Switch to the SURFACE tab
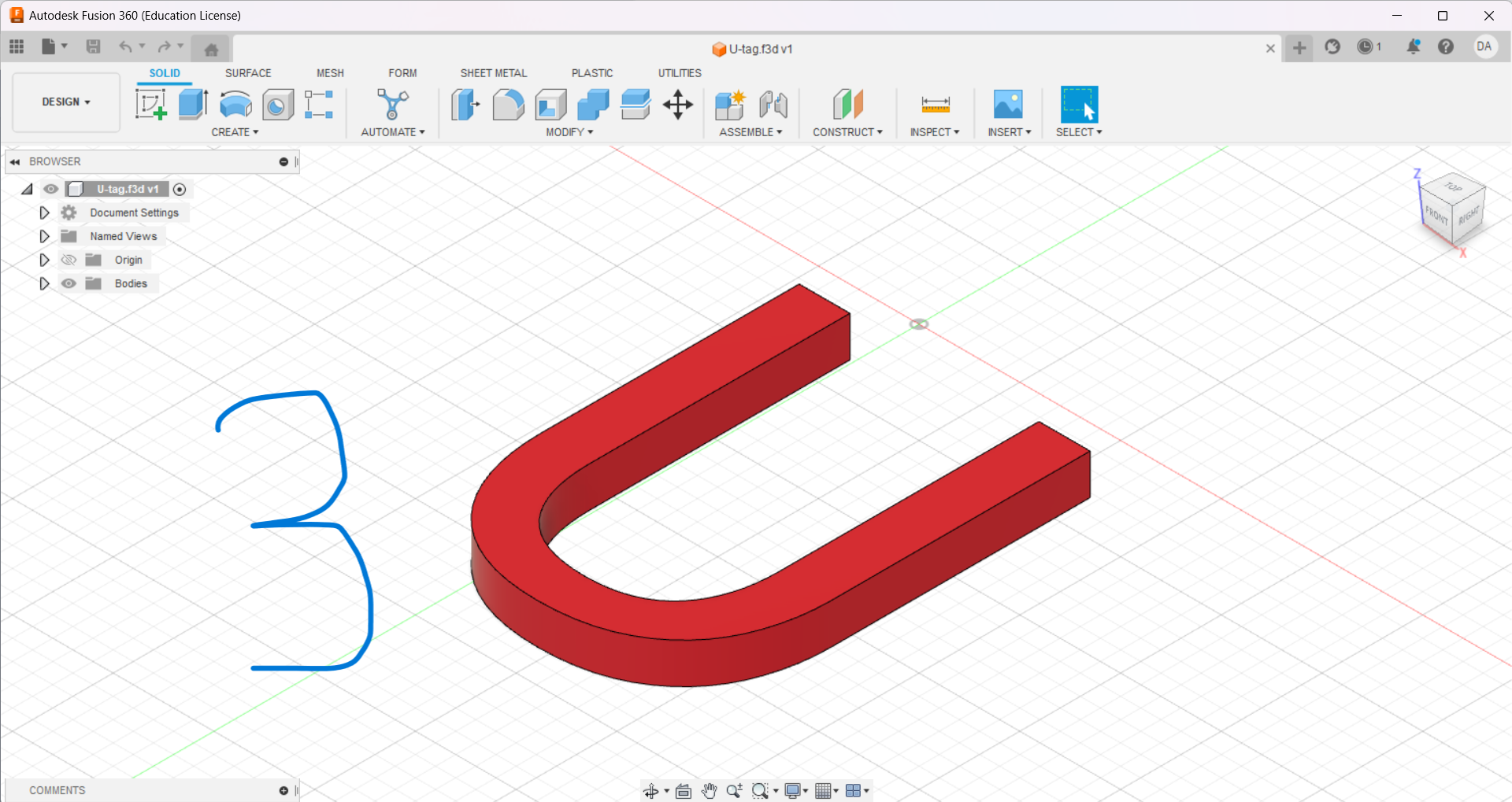 [248, 73]
